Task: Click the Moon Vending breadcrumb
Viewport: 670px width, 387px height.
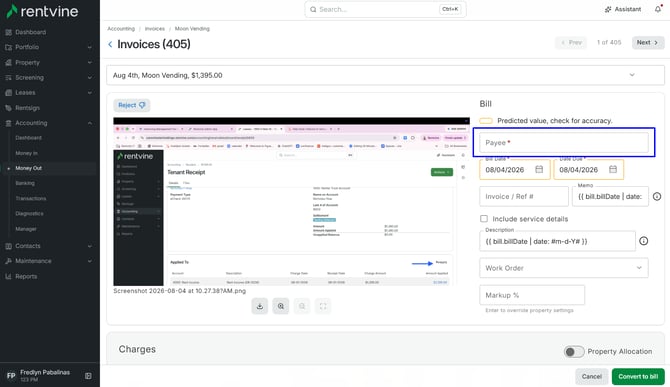Action: click(x=192, y=29)
